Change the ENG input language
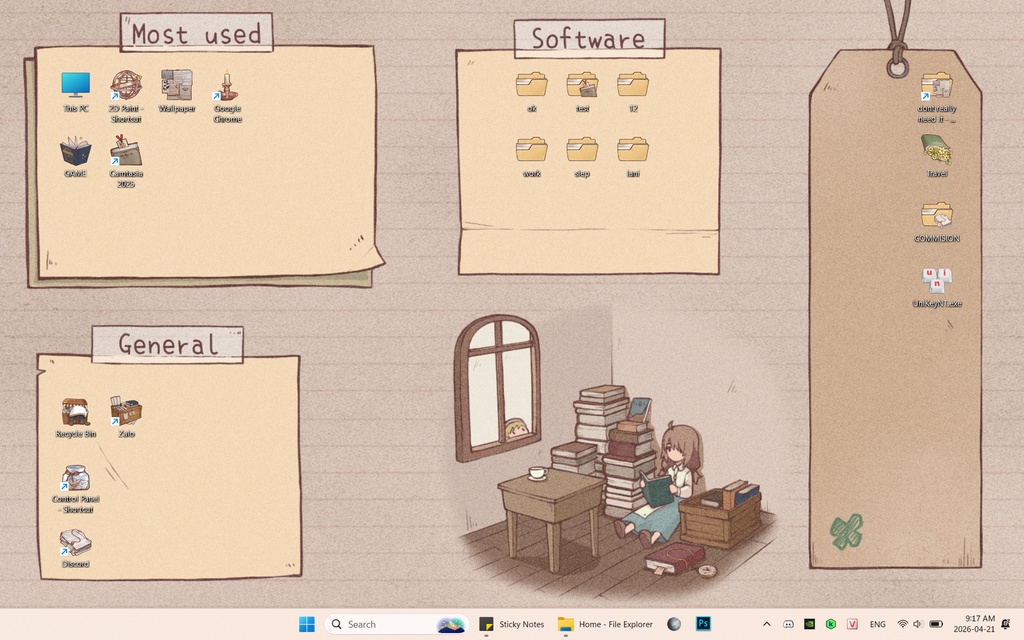Viewport: 1024px width, 640px height. click(878, 624)
